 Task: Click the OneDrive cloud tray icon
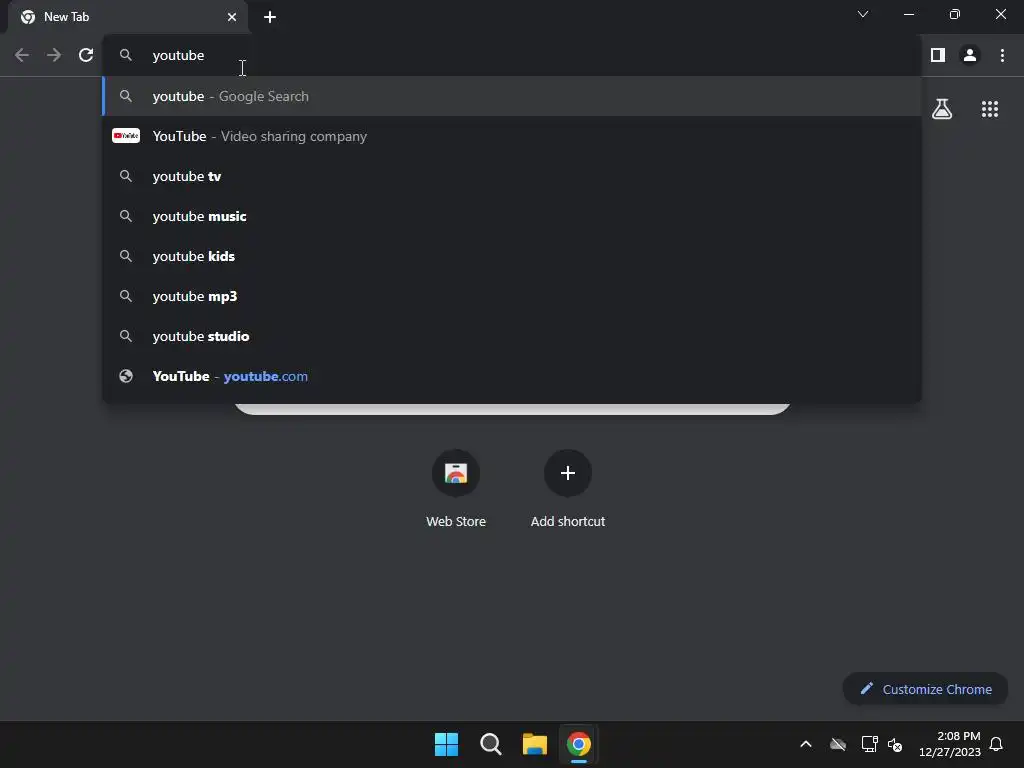(x=838, y=744)
